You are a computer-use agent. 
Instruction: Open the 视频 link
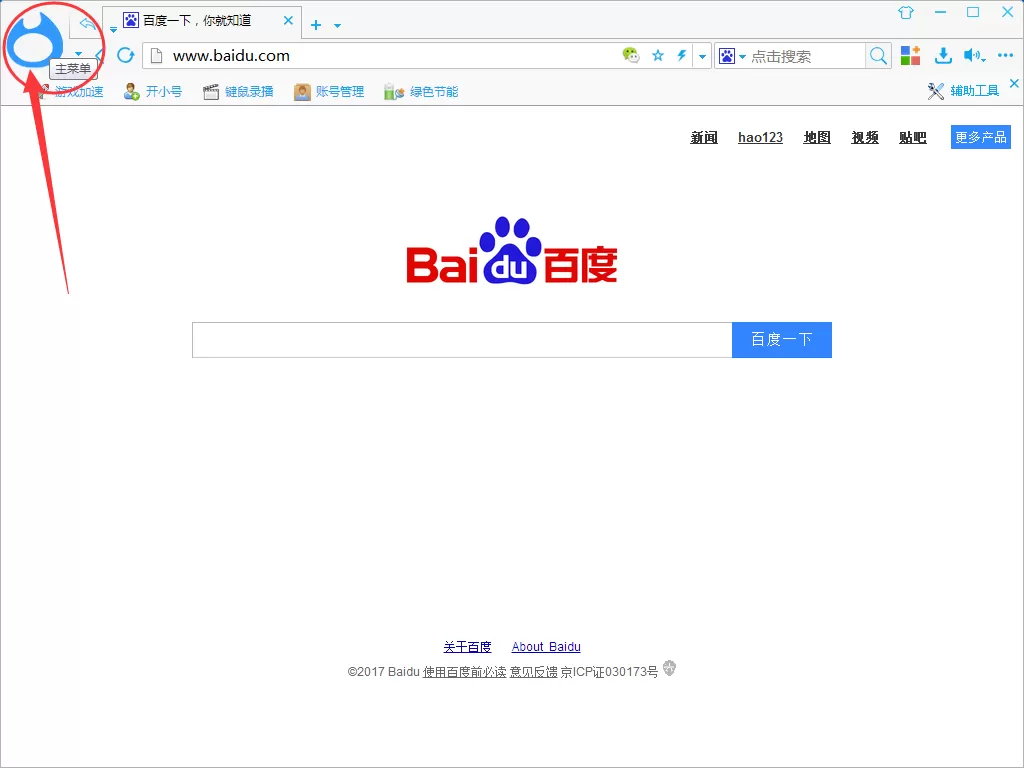(865, 137)
